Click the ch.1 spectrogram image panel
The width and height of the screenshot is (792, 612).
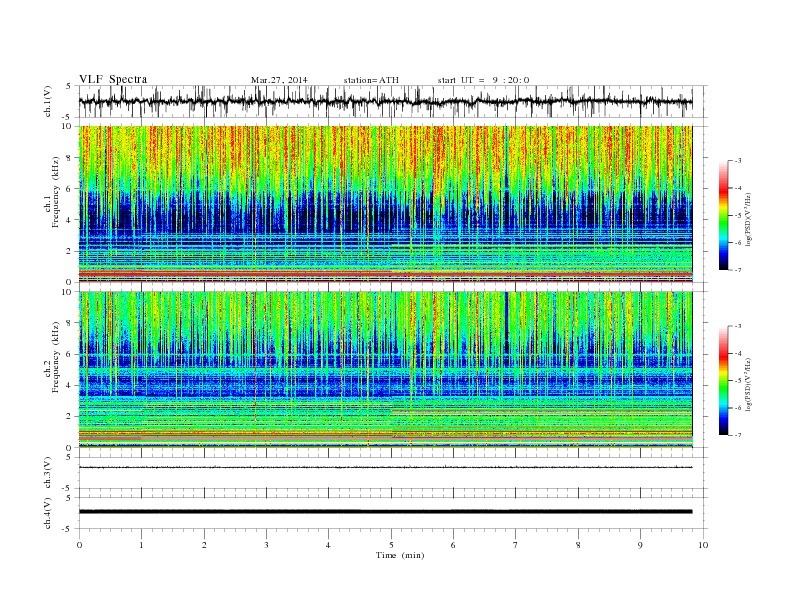385,204
